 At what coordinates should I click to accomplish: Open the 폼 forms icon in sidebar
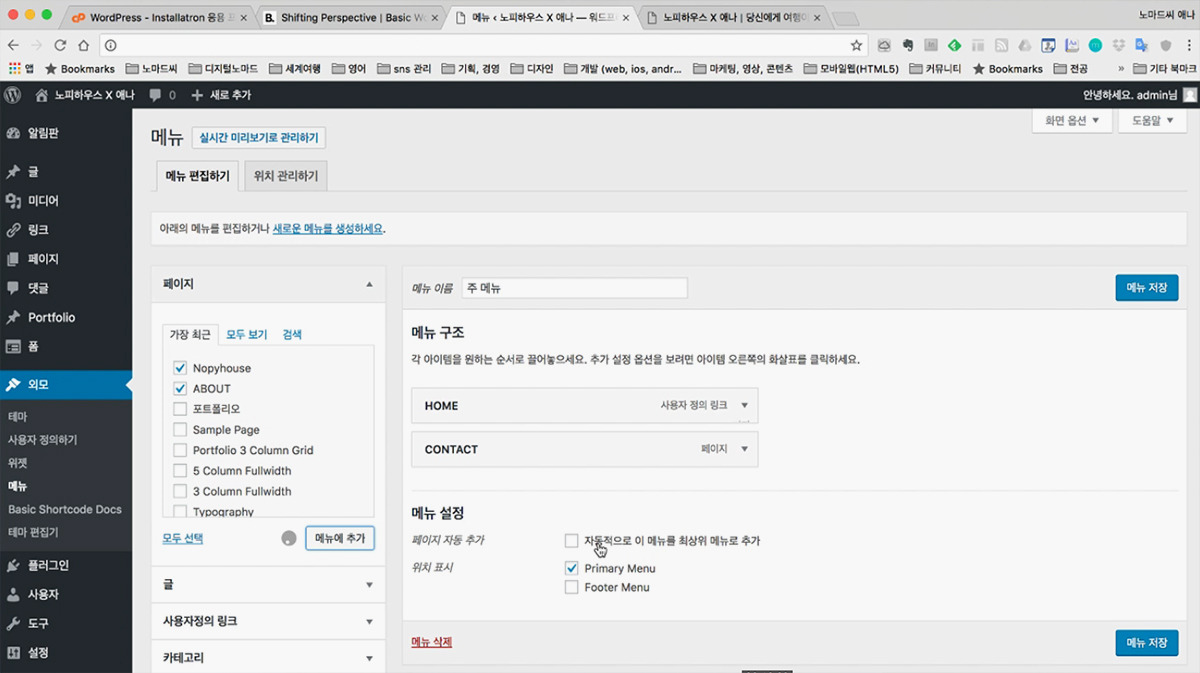pos(13,347)
